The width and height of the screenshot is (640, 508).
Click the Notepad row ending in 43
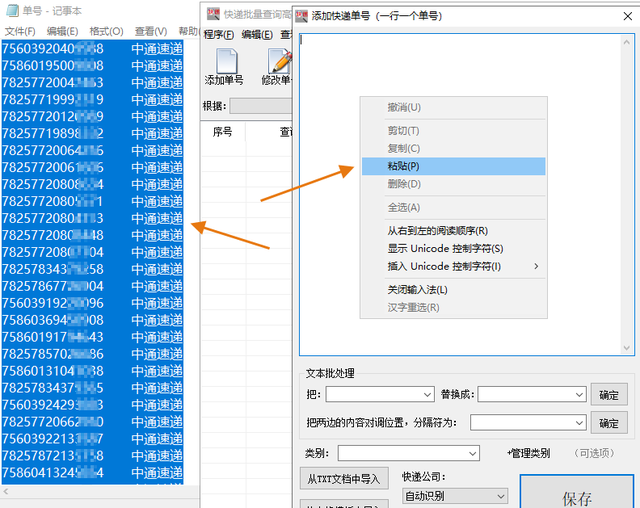pyautogui.click(x=92, y=337)
